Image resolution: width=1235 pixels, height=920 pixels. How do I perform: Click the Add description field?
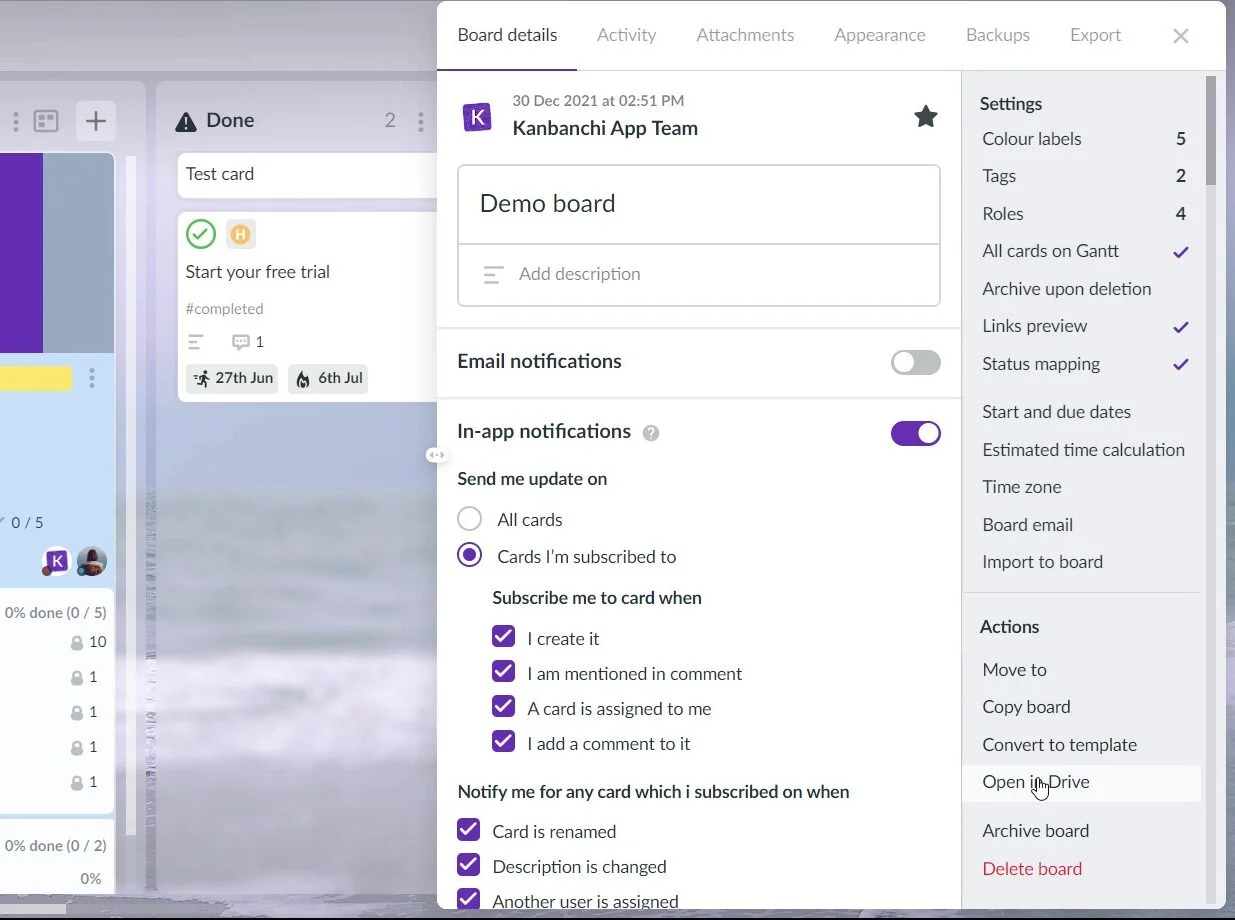pyautogui.click(x=699, y=275)
